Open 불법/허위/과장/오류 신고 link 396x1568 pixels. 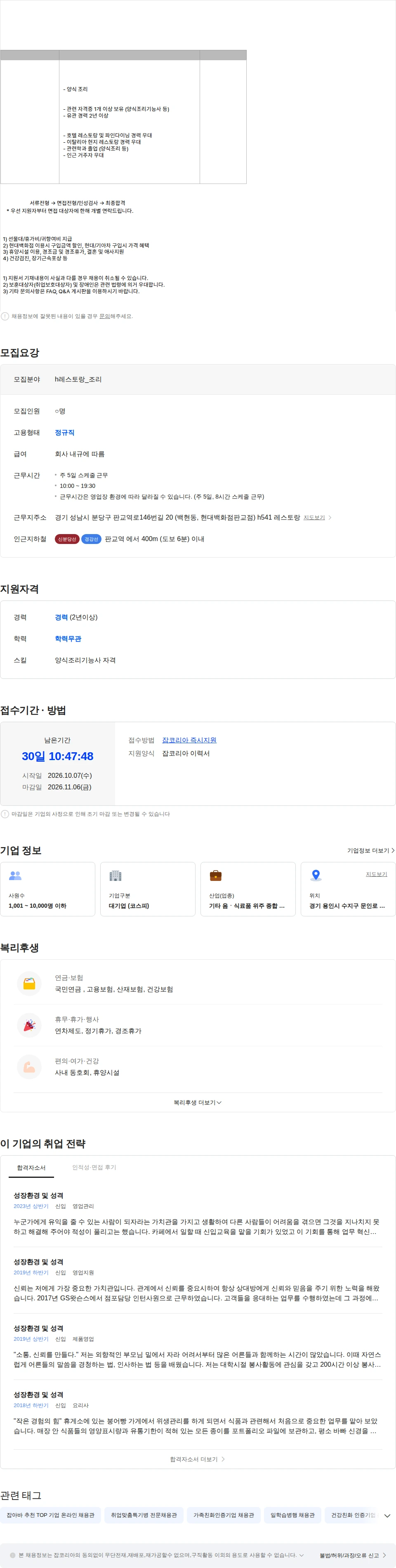tap(353, 1555)
